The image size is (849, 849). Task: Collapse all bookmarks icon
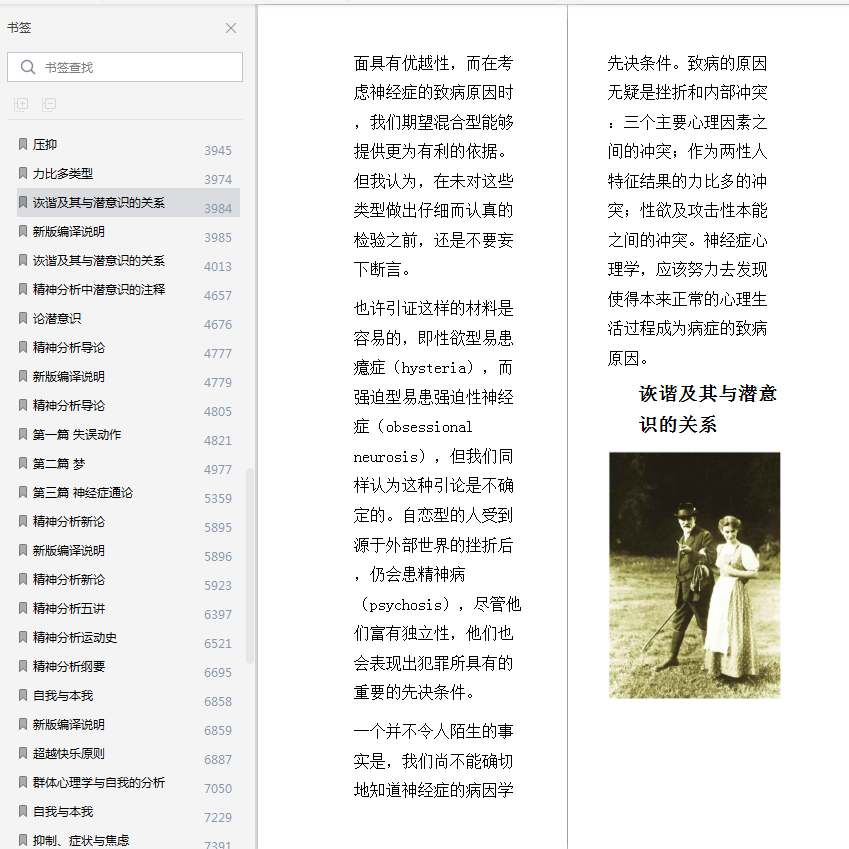coord(49,104)
